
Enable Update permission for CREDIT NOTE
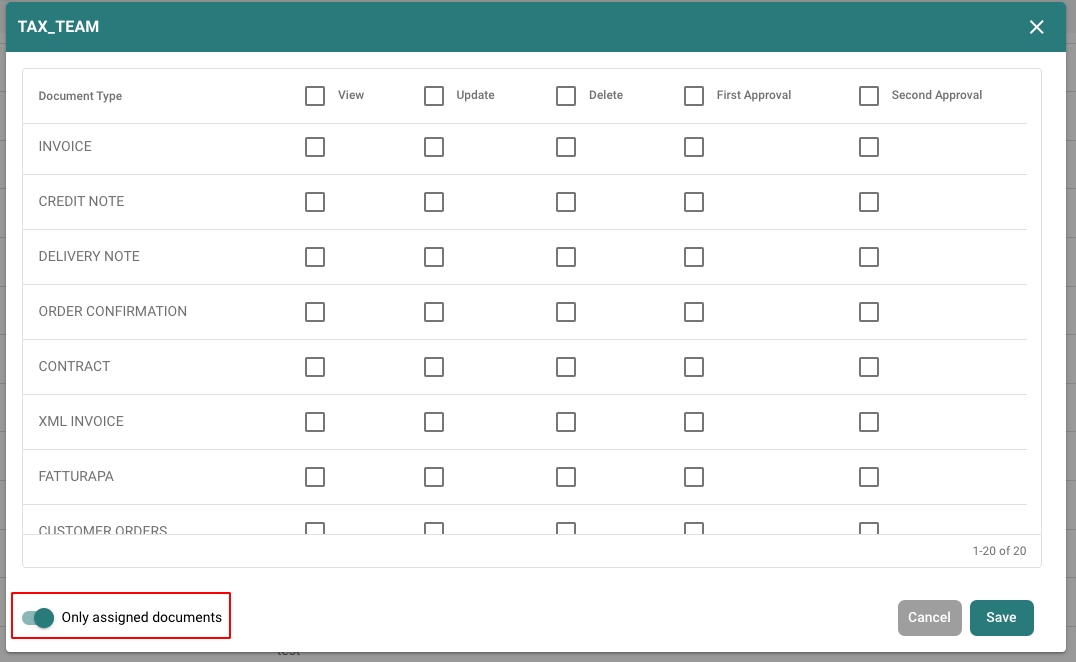point(434,202)
